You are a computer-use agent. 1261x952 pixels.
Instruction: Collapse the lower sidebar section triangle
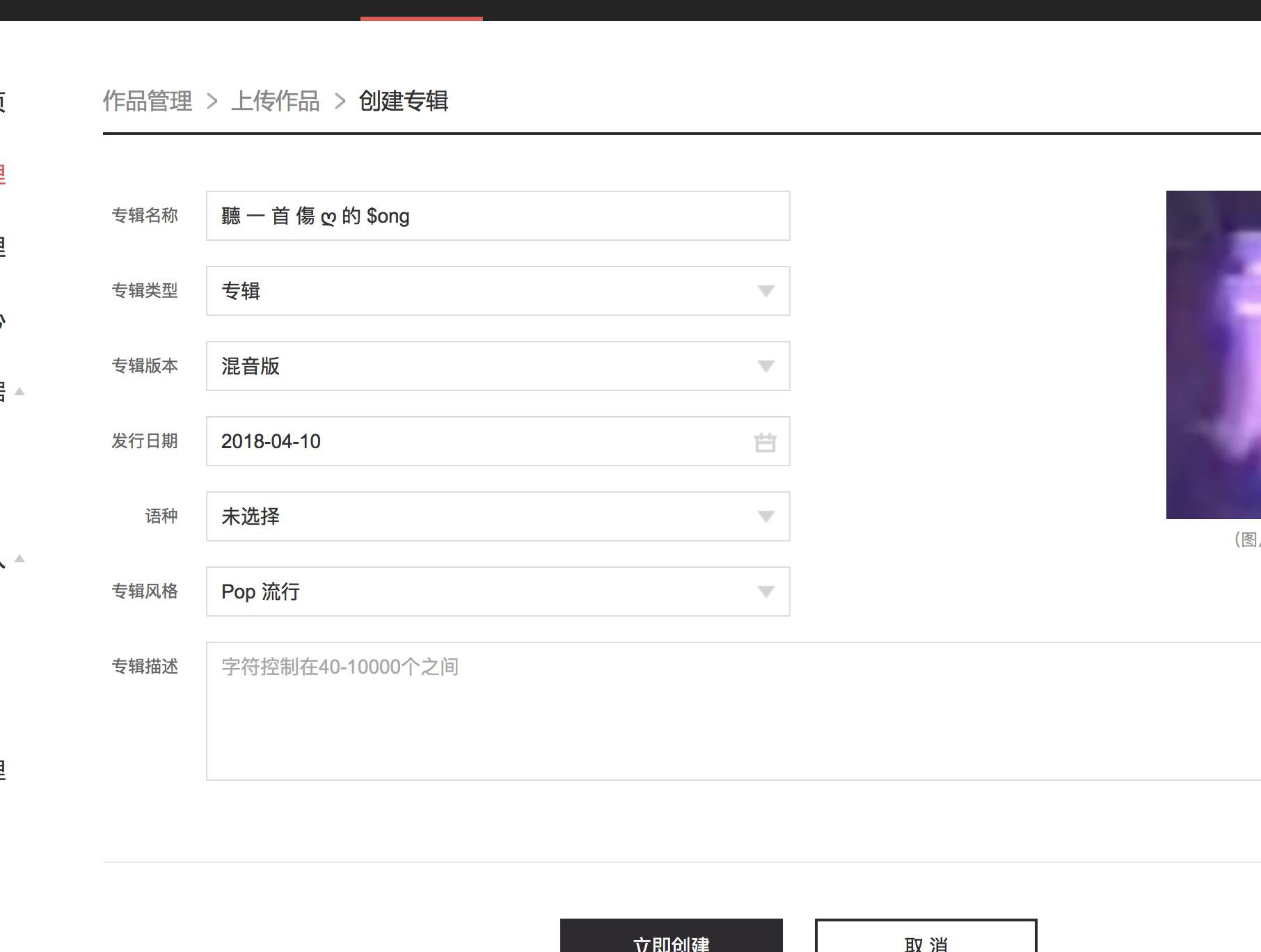[19, 558]
